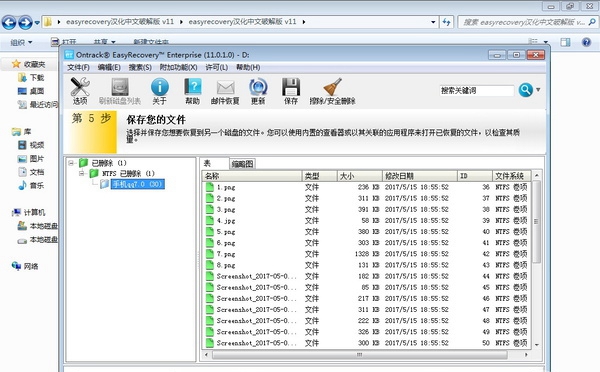Sort by the ID column header
This screenshot has width=600, height=372.
474,176
